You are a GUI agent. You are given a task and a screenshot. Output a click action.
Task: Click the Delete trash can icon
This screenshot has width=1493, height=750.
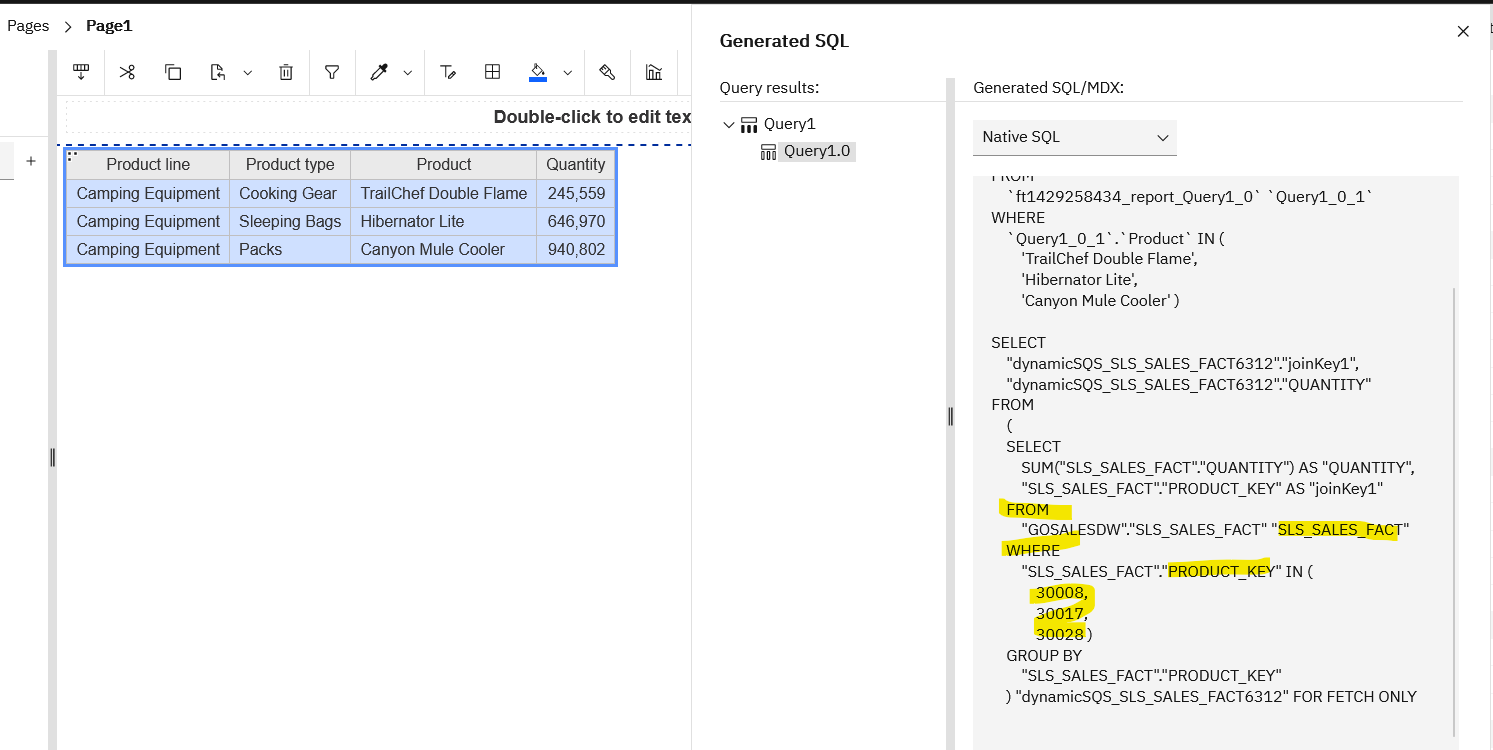[x=286, y=72]
